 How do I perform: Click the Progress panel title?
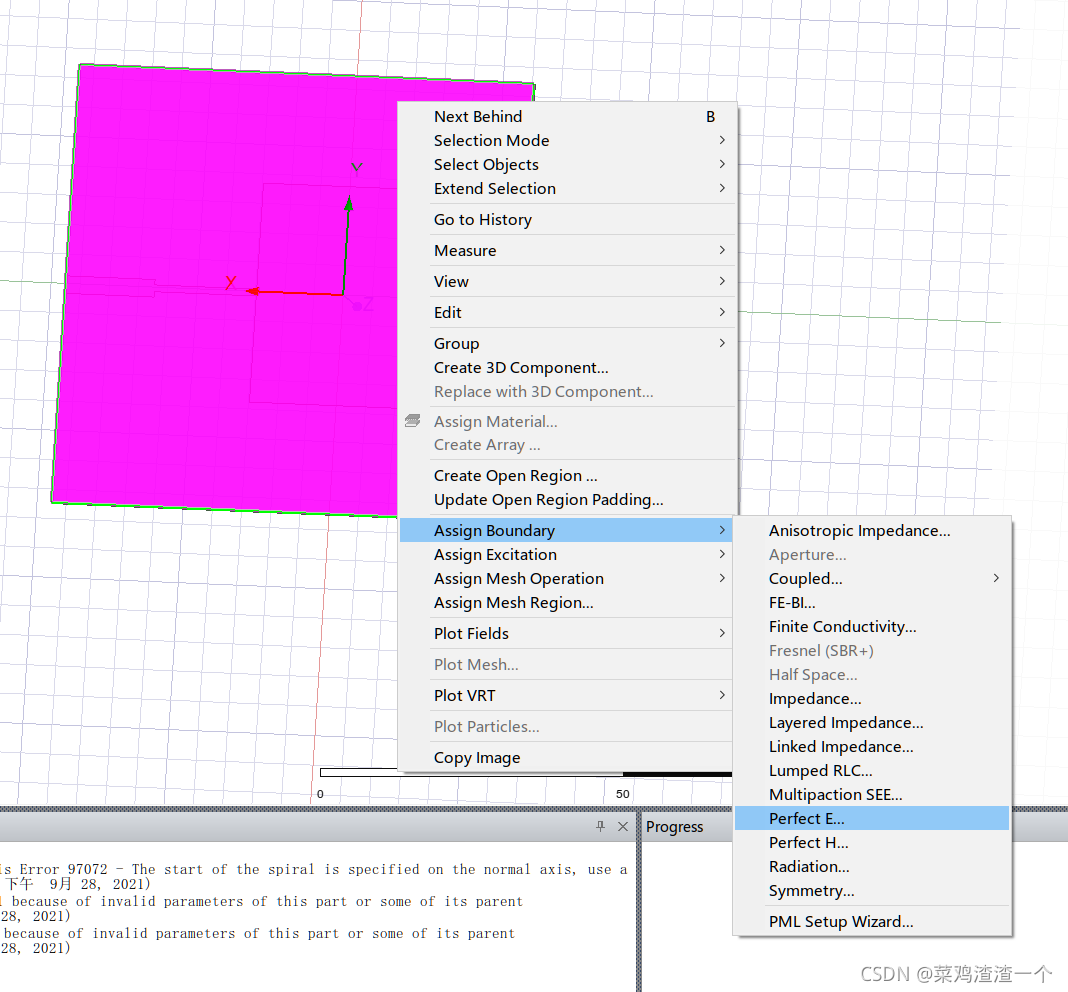pos(674,826)
